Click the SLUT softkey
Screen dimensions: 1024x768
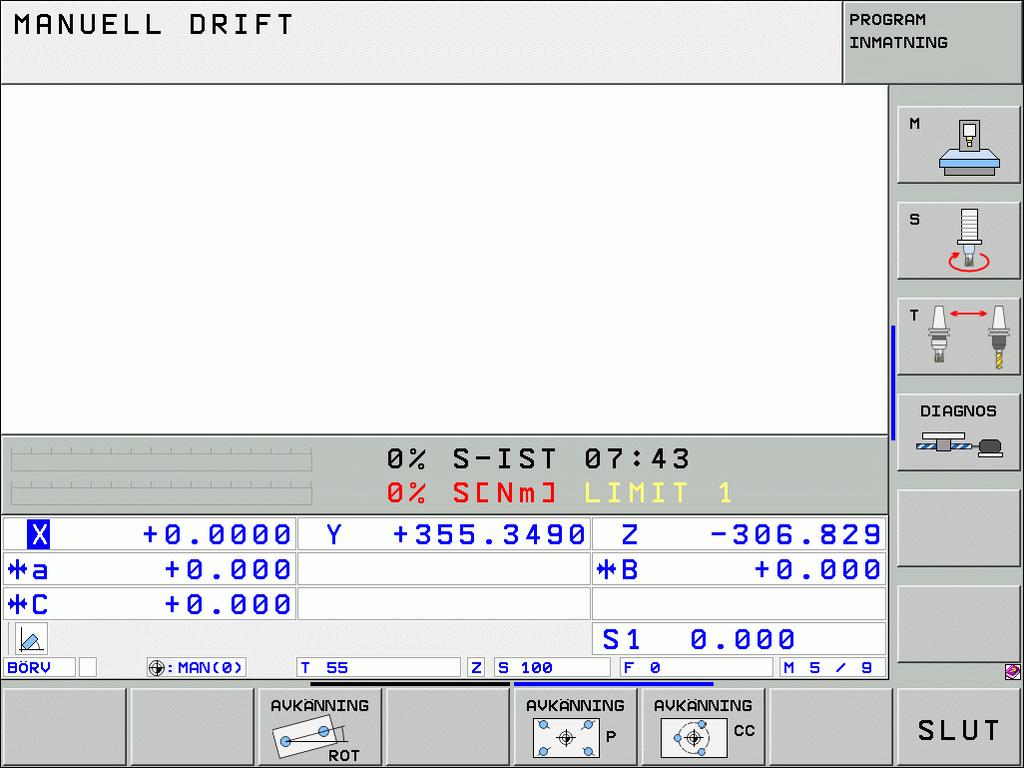click(958, 728)
